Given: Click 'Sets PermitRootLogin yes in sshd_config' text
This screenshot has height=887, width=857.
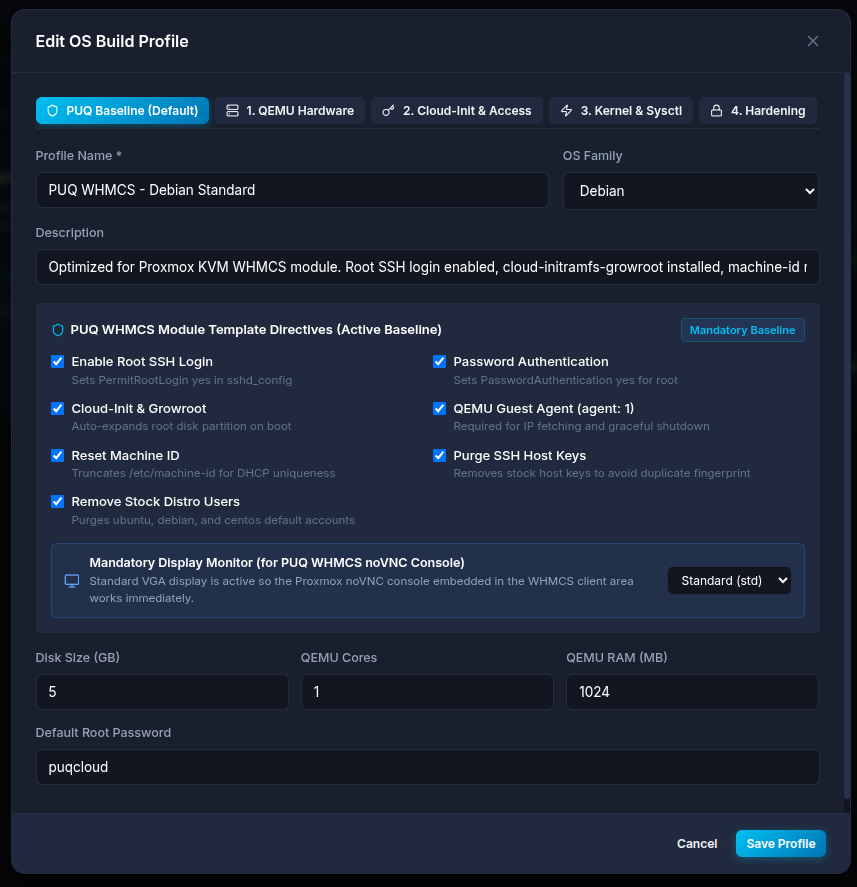Looking at the screenshot, I should [182, 380].
